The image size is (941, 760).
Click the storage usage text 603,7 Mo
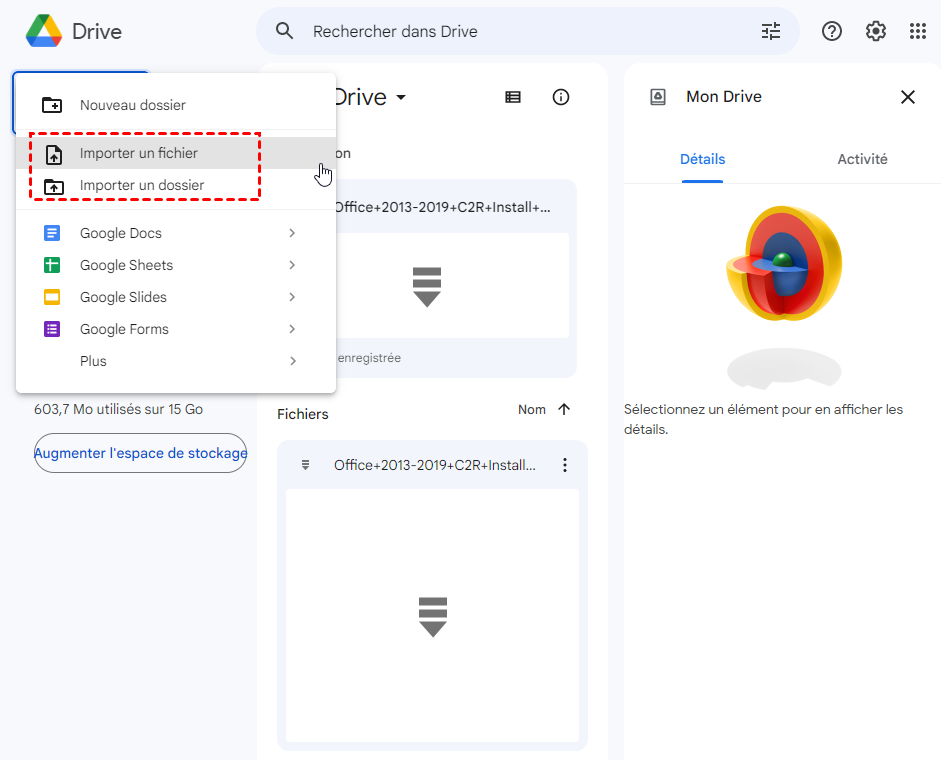tap(118, 409)
